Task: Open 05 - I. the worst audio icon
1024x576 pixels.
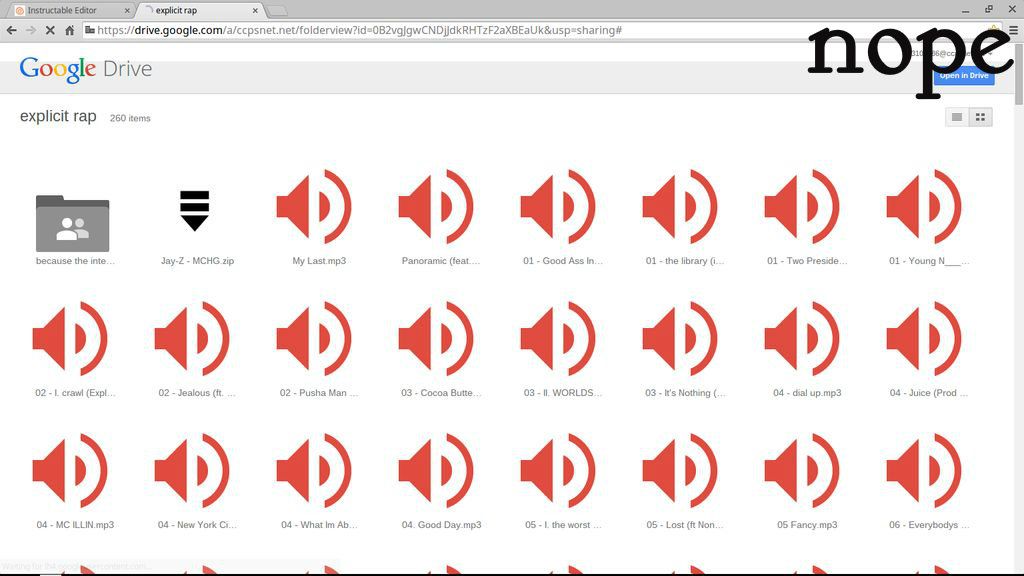Action: click(x=558, y=471)
